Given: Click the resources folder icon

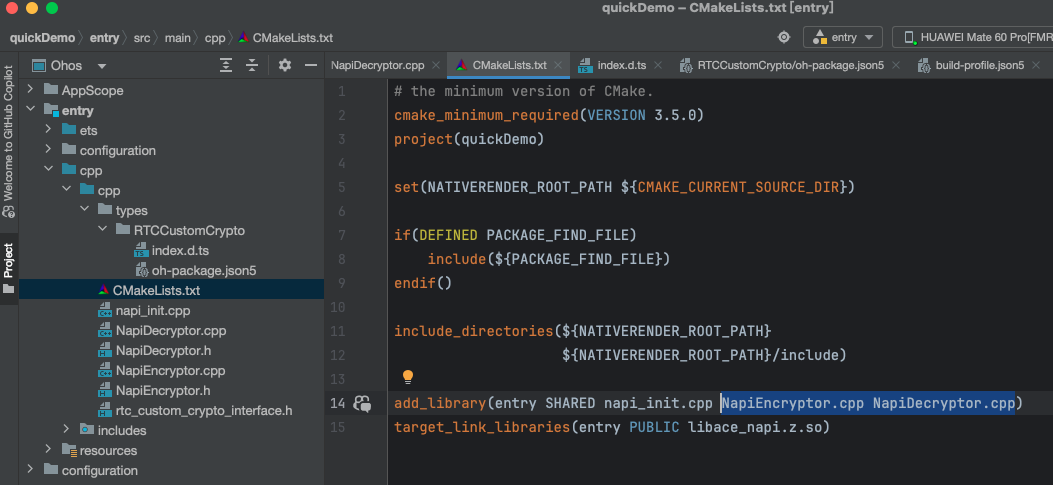Looking at the screenshot, I should (69, 449).
